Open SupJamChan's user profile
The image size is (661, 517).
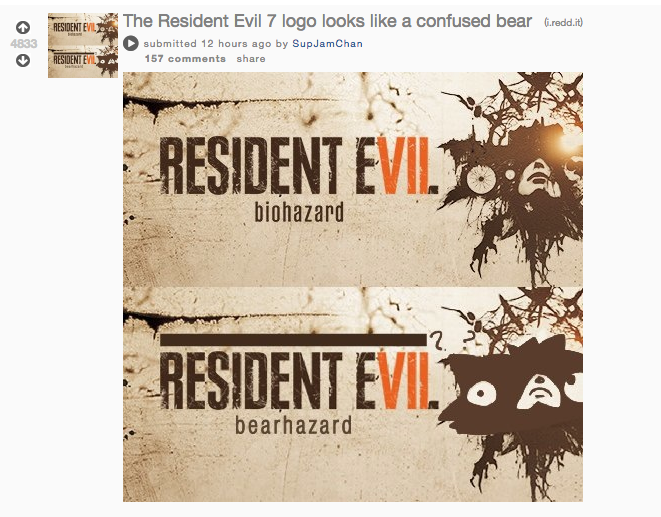tap(328, 44)
